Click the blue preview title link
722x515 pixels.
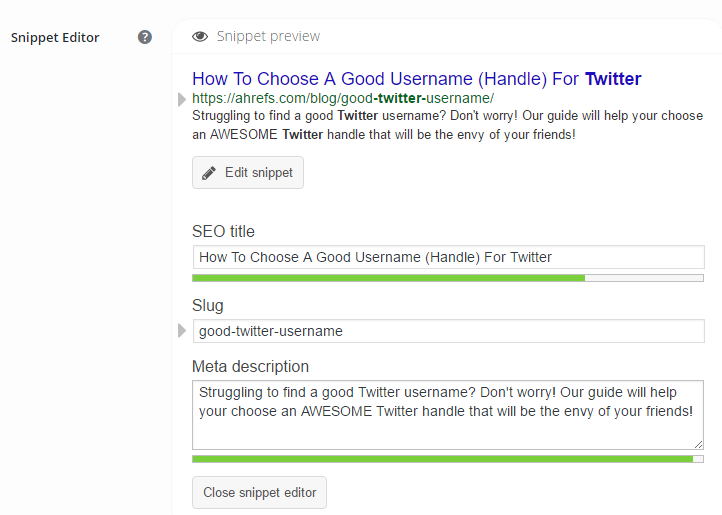416,79
